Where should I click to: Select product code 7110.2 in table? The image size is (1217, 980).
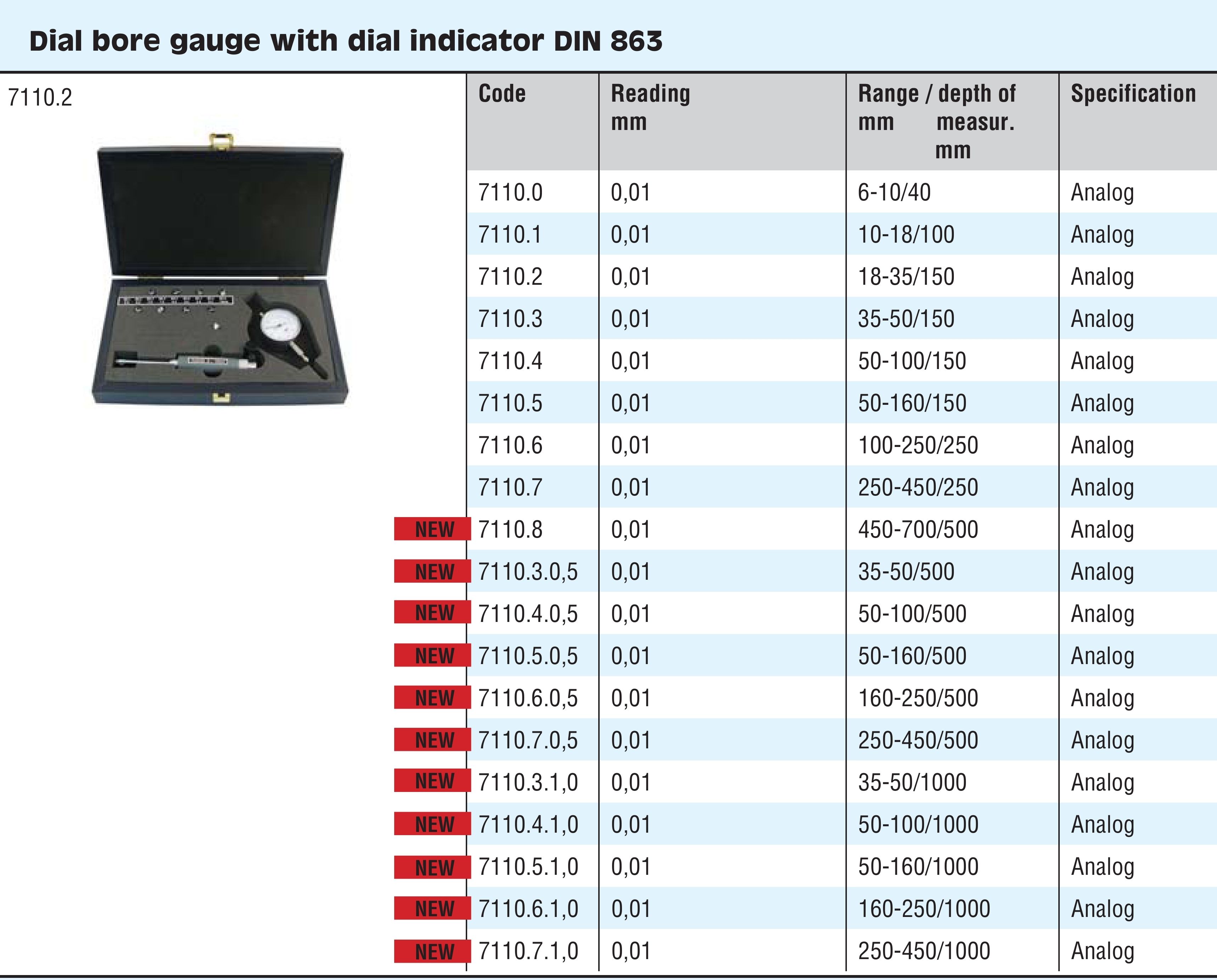pos(510,277)
